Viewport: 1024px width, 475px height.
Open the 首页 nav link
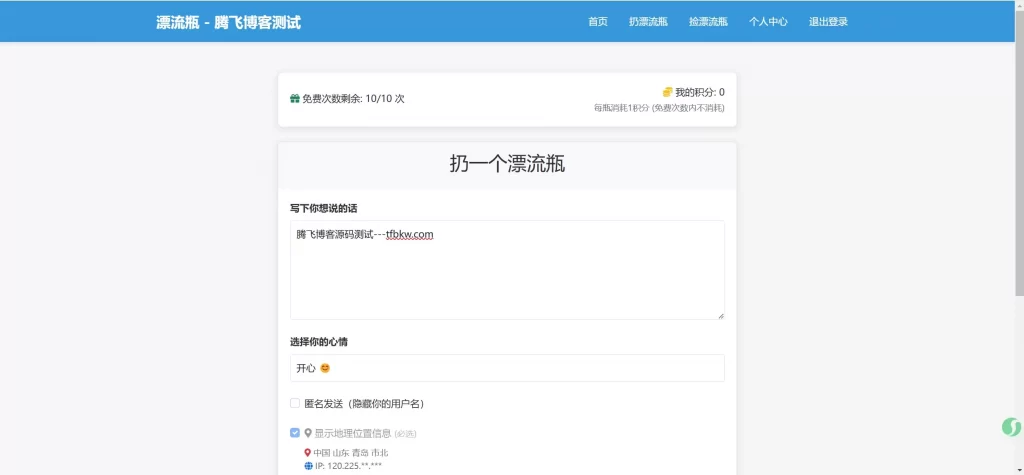click(x=598, y=22)
